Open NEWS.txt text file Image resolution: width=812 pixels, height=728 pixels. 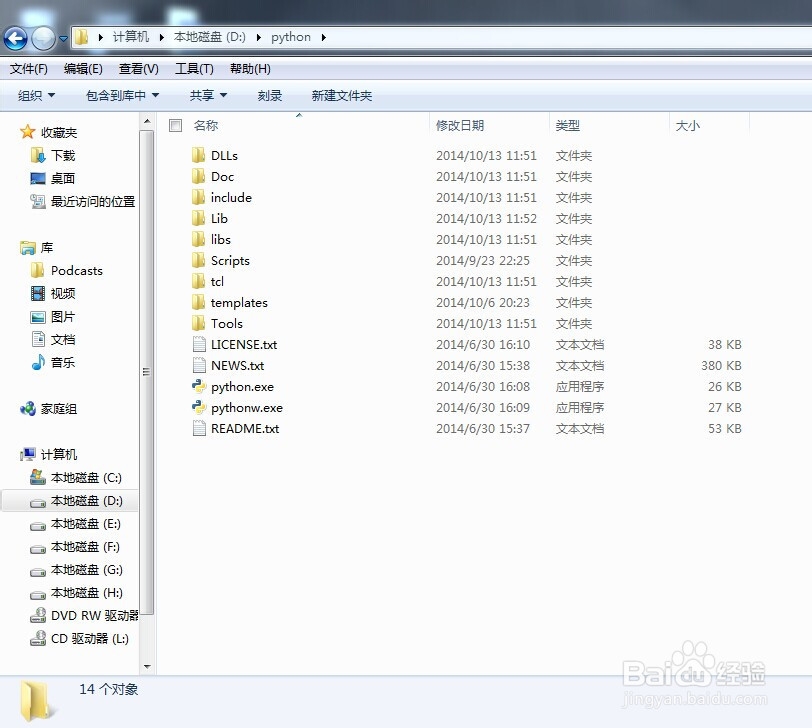click(234, 365)
